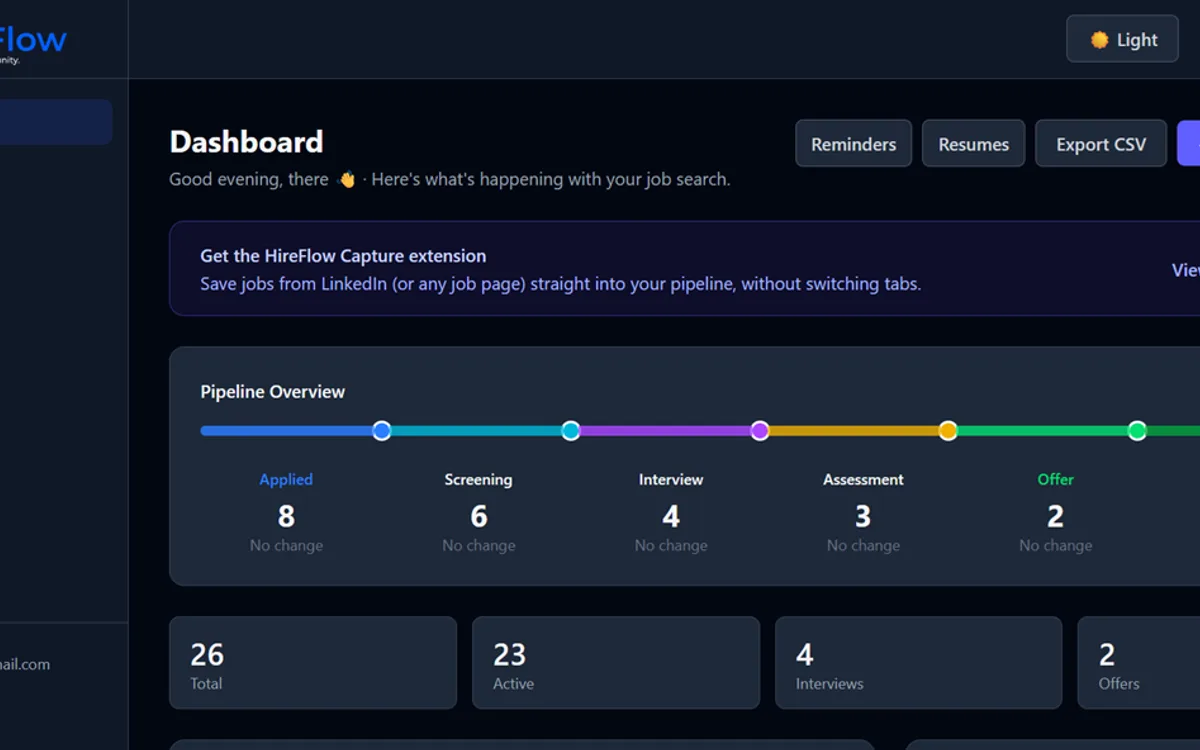Click the Screening stage marker on pipeline
Viewport: 1200px width, 750px height.
tap(570, 431)
